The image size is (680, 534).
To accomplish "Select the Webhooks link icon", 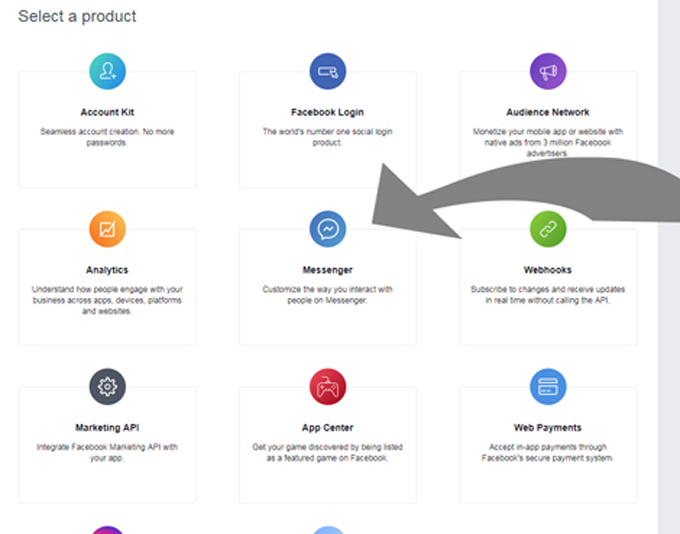I will pyautogui.click(x=548, y=229).
